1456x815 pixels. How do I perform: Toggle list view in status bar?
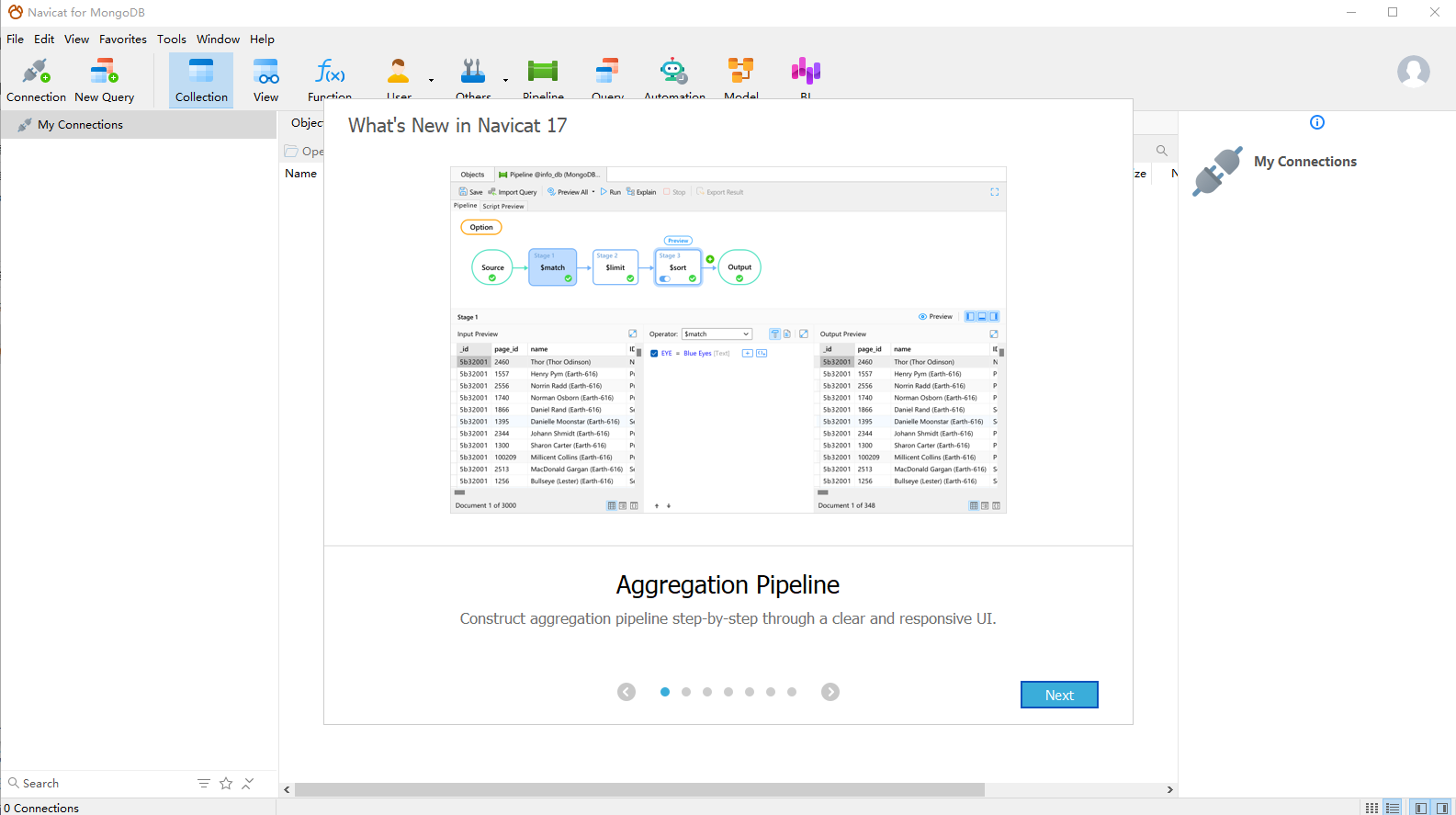tap(1393, 808)
